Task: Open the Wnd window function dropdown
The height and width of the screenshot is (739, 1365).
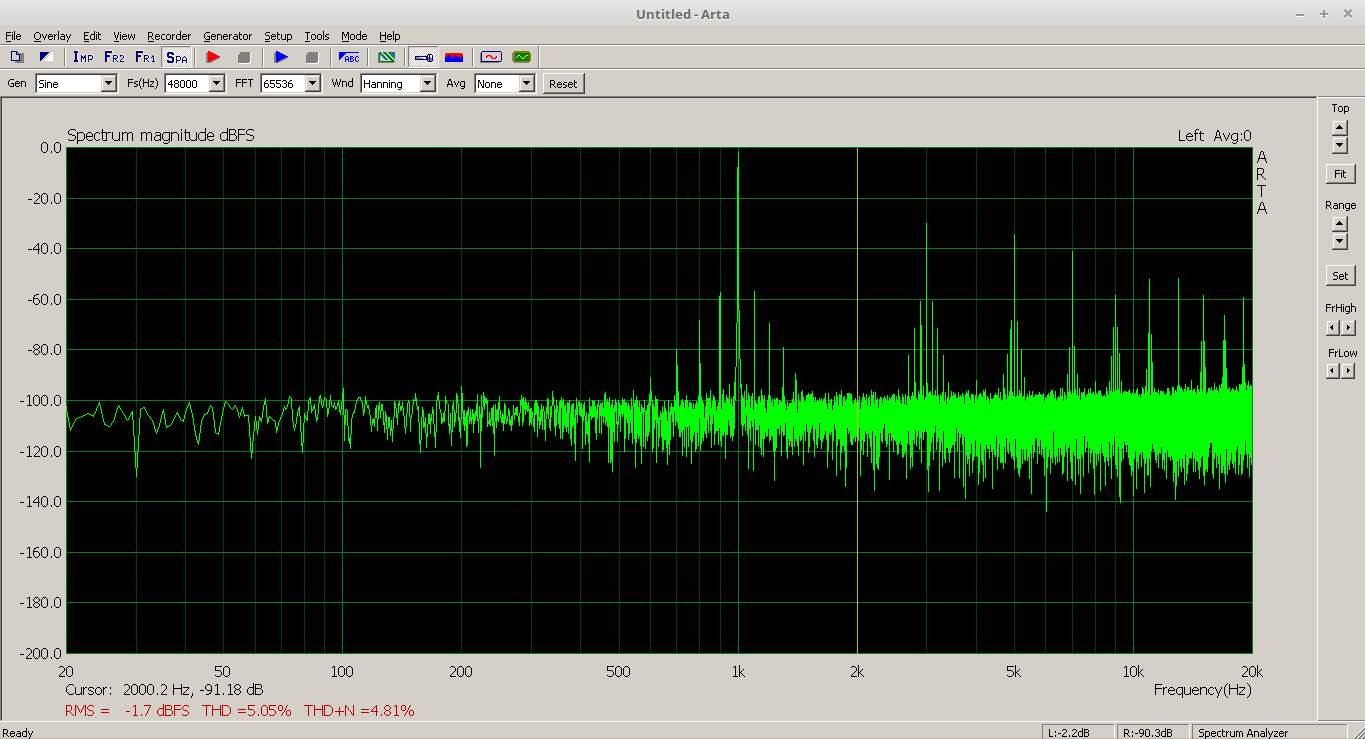Action: 427,84
